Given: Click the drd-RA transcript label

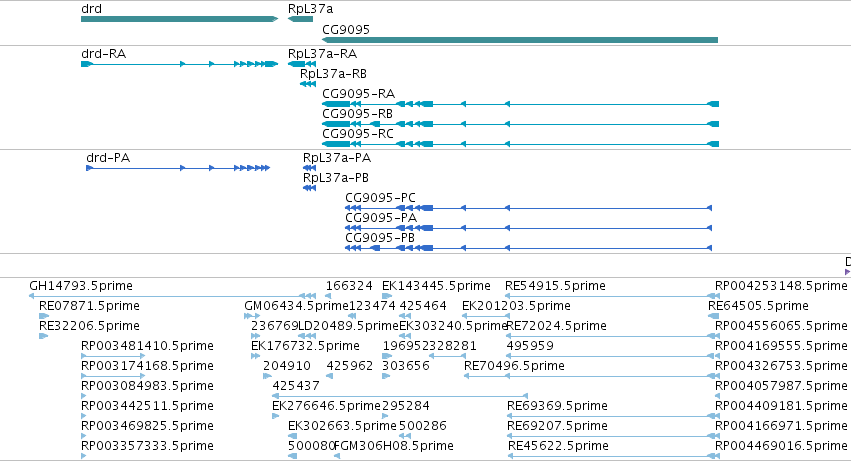Looking at the screenshot, I should pyautogui.click(x=104, y=54).
